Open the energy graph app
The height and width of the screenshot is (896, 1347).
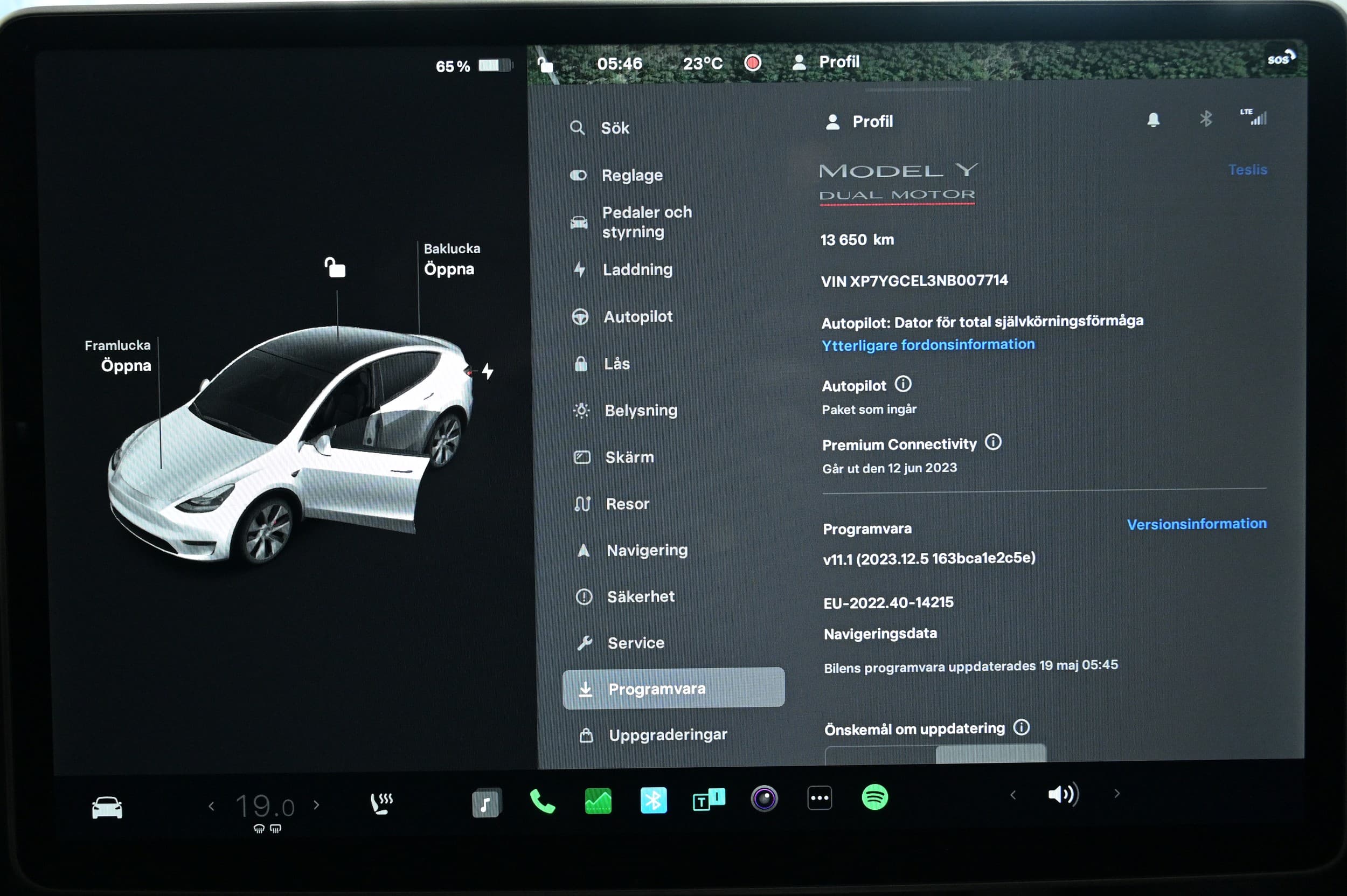pyautogui.click(x=598, y=800)
